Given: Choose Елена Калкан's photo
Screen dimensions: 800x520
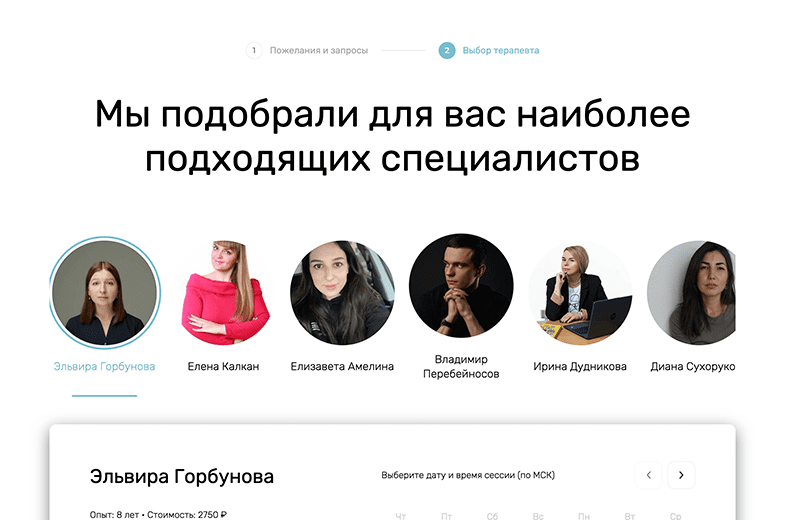Looking at the screenshot, I should click(x=224, y=292).
